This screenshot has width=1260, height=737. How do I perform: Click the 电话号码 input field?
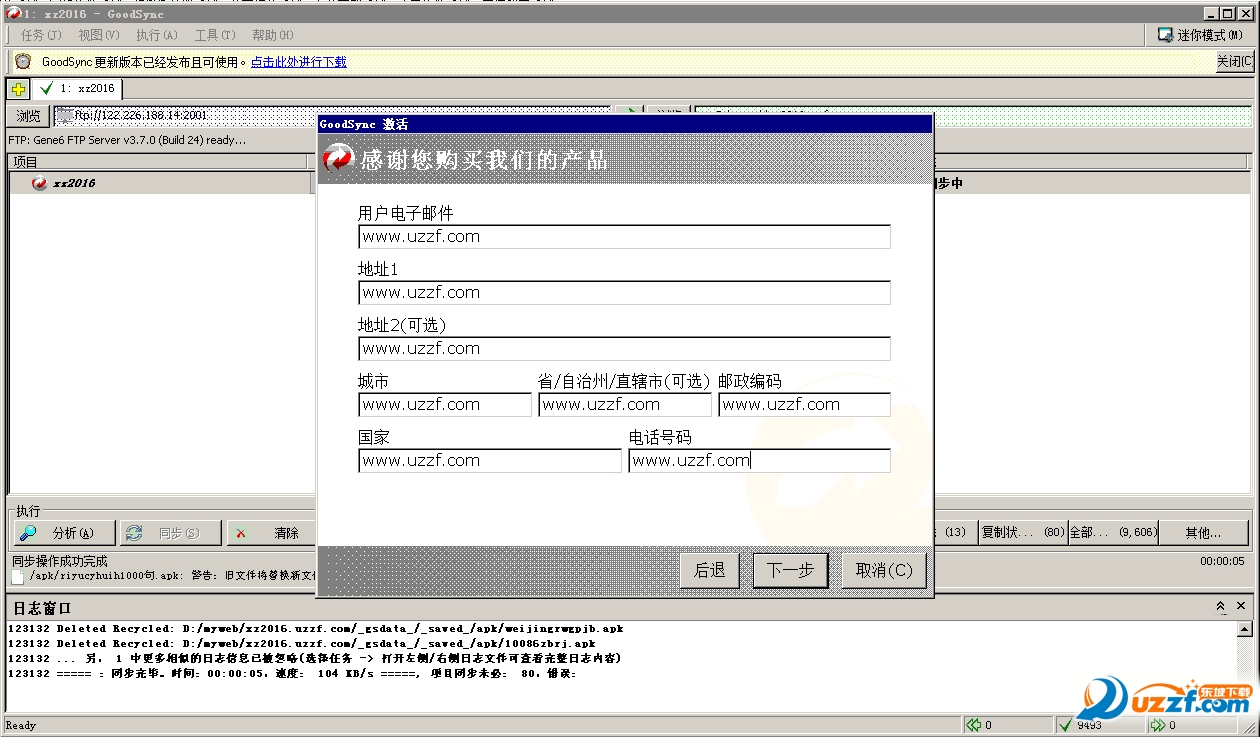coord(759,461)
